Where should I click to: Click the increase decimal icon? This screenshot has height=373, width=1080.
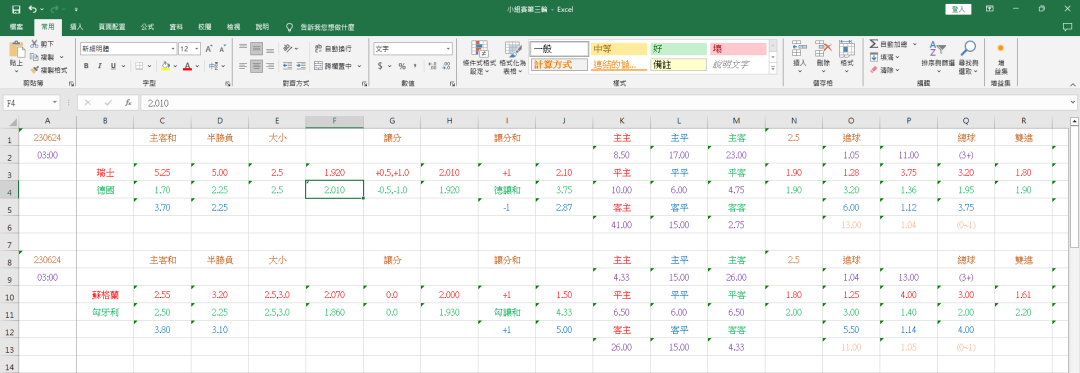point(432,66)
